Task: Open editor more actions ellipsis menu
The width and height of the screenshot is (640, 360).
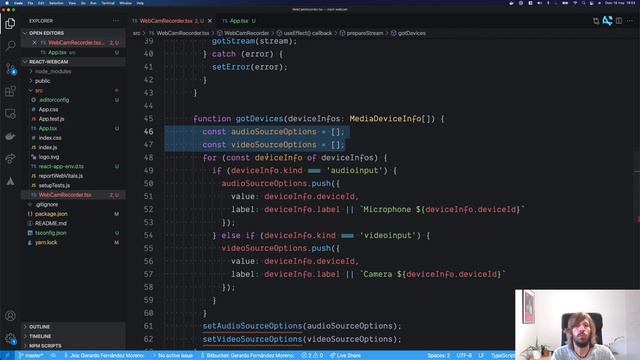Action: pyautogui.click(x=630, y=21)
